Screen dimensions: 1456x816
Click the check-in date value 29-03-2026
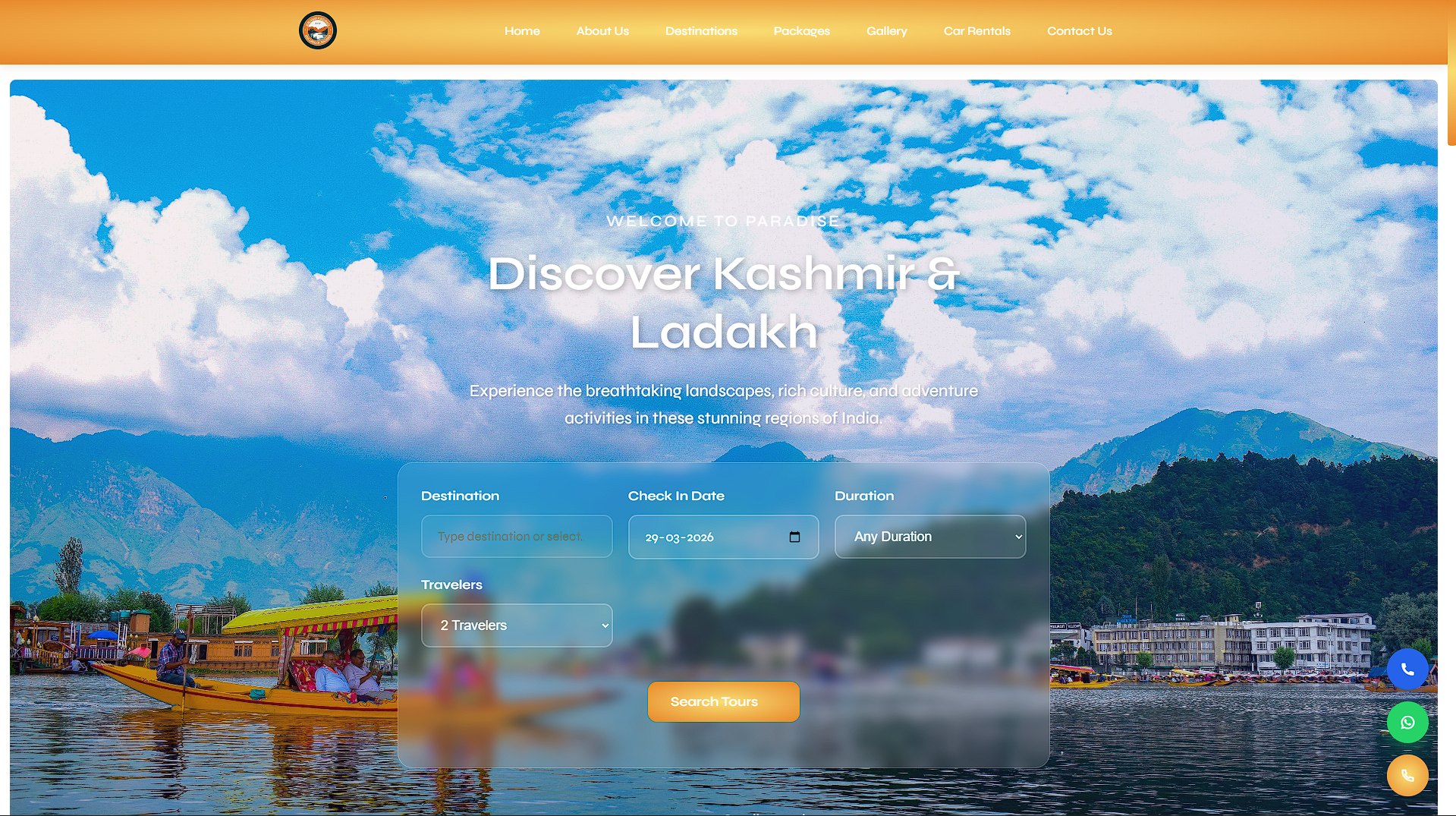679,537
